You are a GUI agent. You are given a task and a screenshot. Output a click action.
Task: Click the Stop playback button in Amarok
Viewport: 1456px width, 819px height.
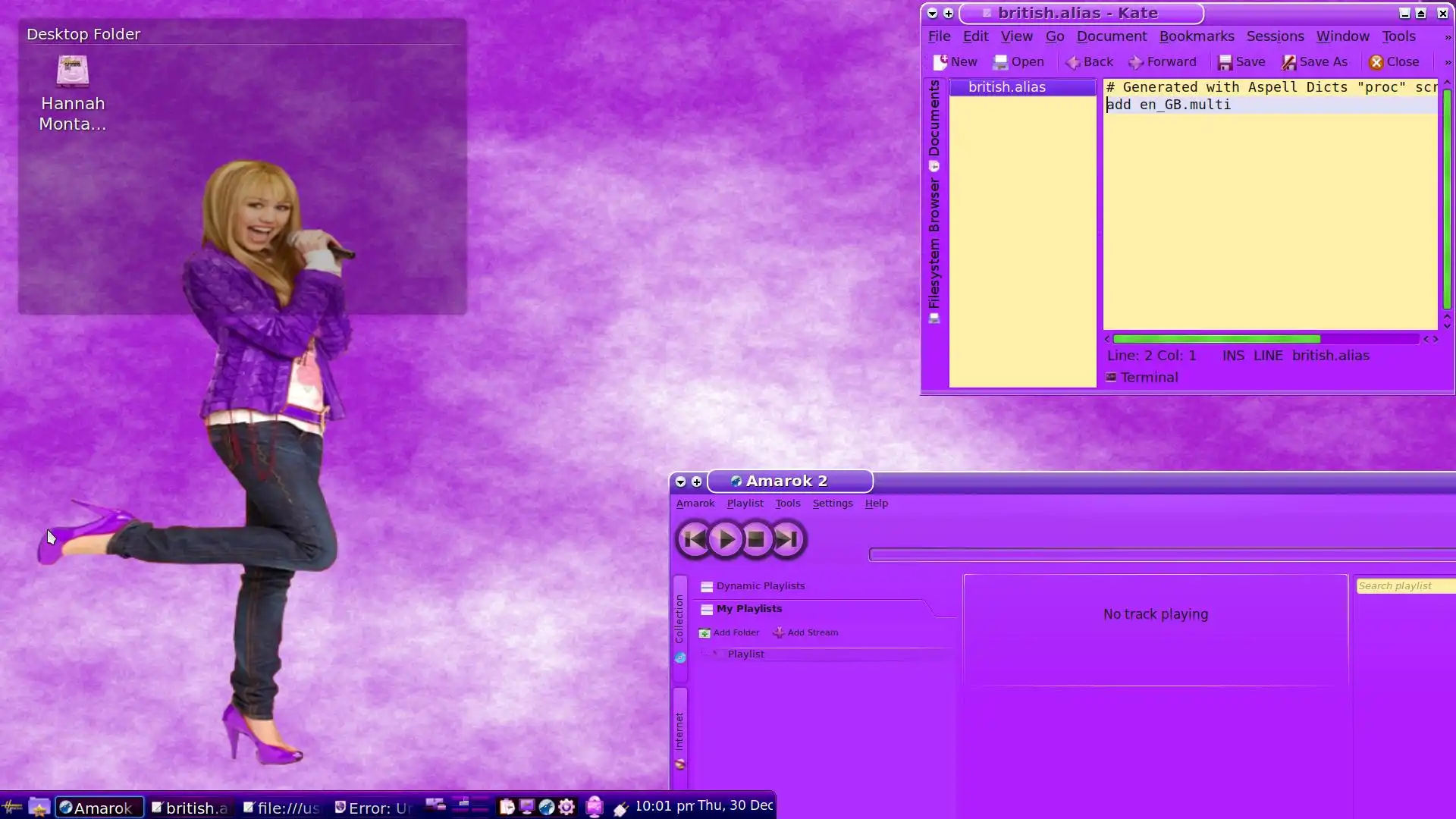[756, 540]
